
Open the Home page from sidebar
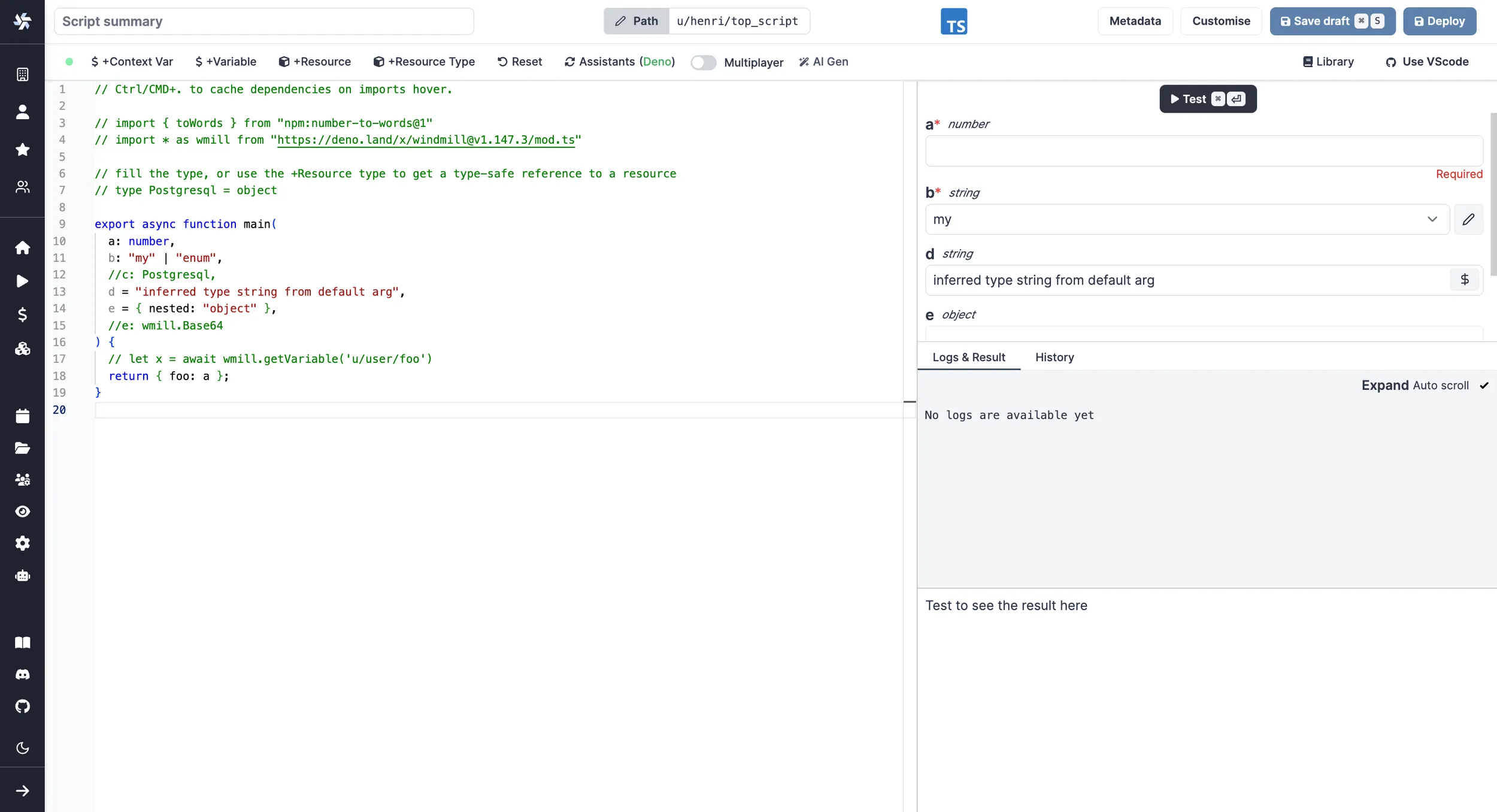pos(22,248)
